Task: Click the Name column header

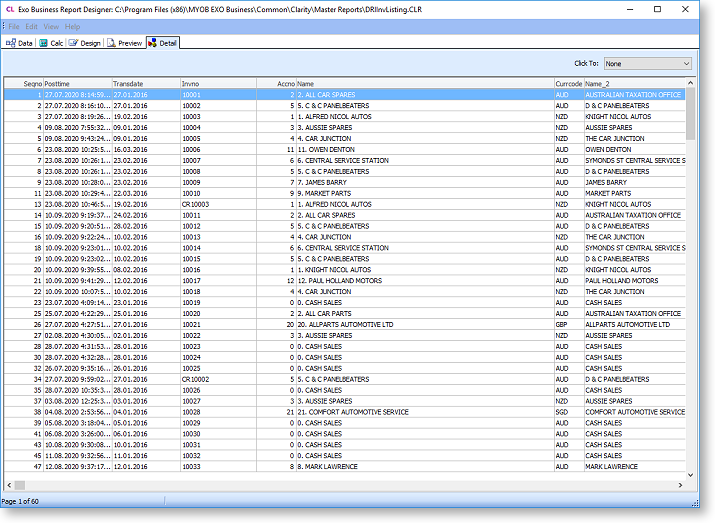Action: 425,83
